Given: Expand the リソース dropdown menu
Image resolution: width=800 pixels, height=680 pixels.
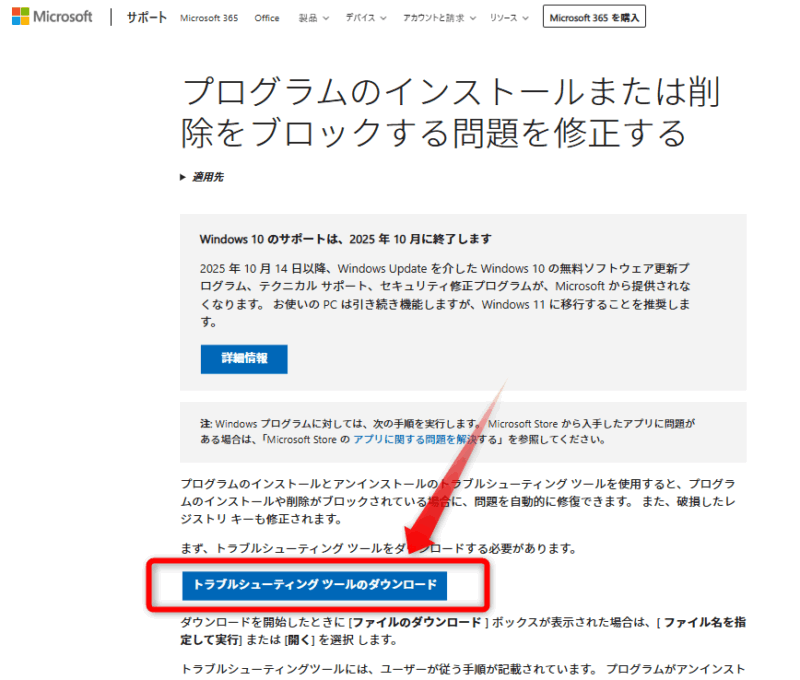Looking at the screenshot, I should point(509,18).
